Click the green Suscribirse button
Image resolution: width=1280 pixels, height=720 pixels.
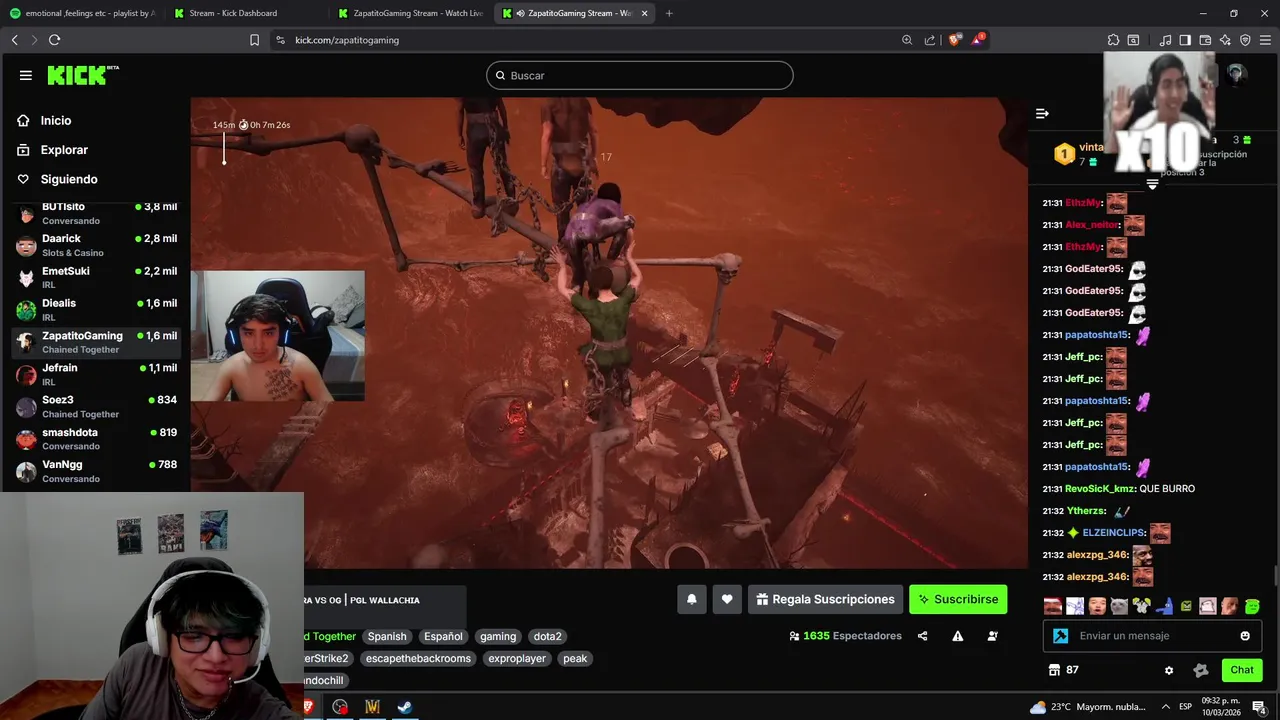click(x=958, y=599)
